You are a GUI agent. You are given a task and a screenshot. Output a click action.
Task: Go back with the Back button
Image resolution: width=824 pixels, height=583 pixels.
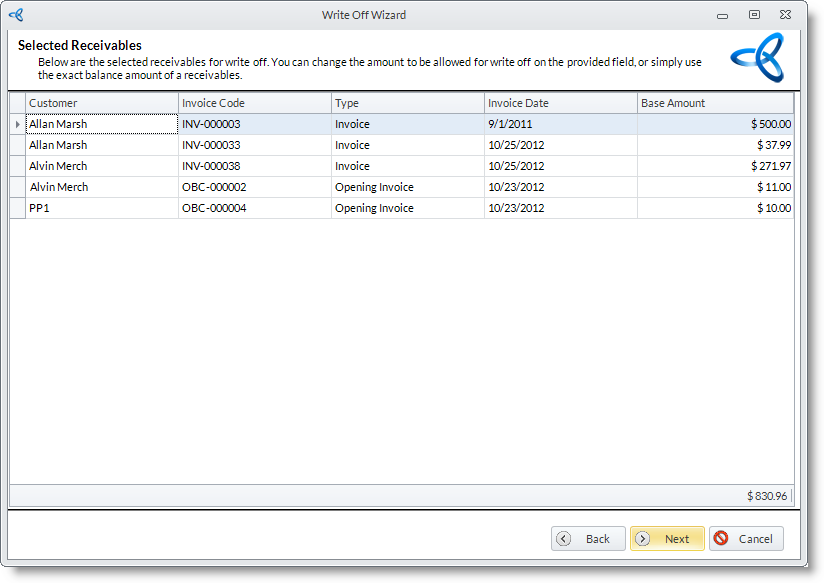tap(588, 538)
